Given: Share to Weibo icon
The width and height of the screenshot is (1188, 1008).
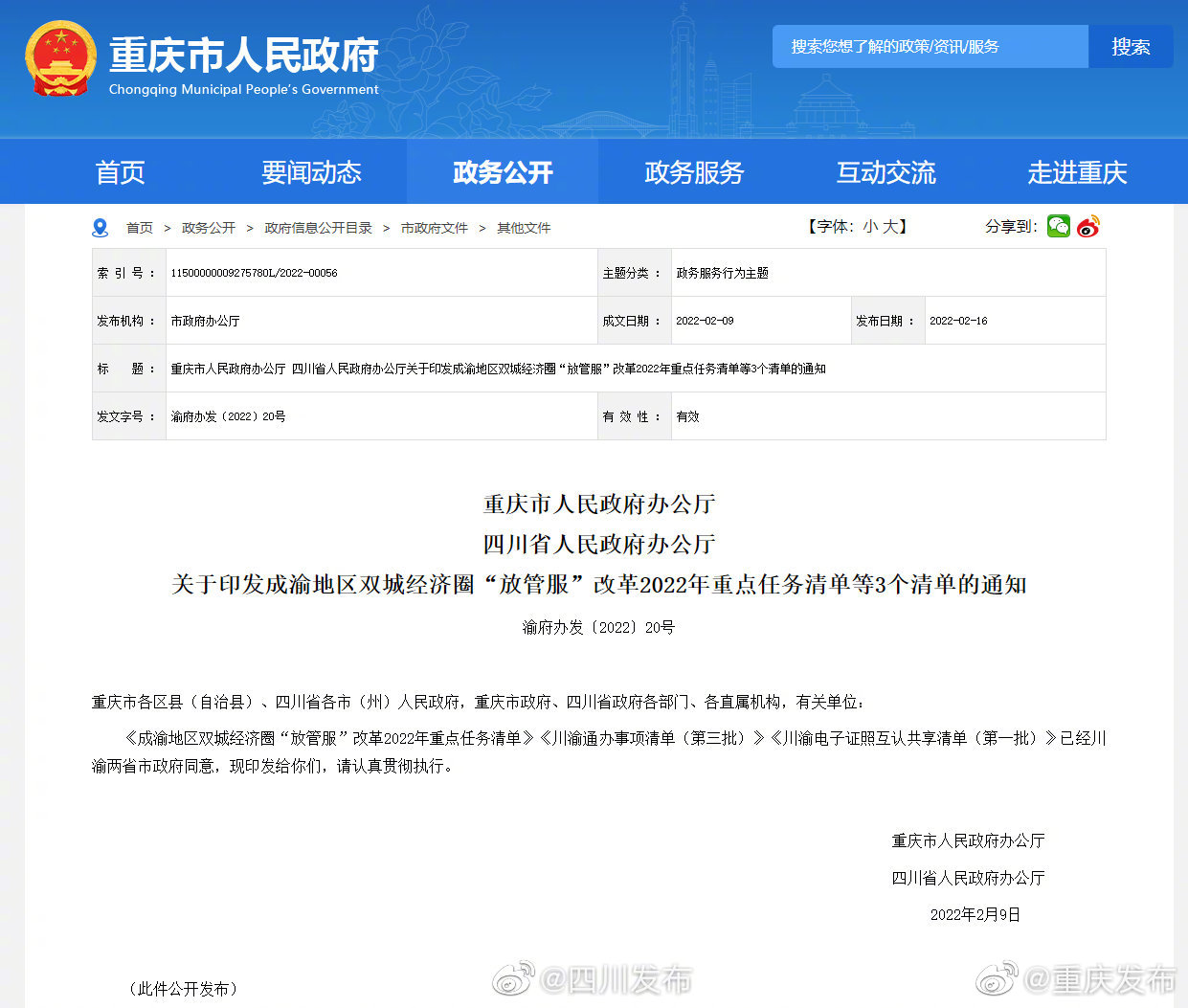Looking at the screenshot, I should click(x=1088, y=226).
